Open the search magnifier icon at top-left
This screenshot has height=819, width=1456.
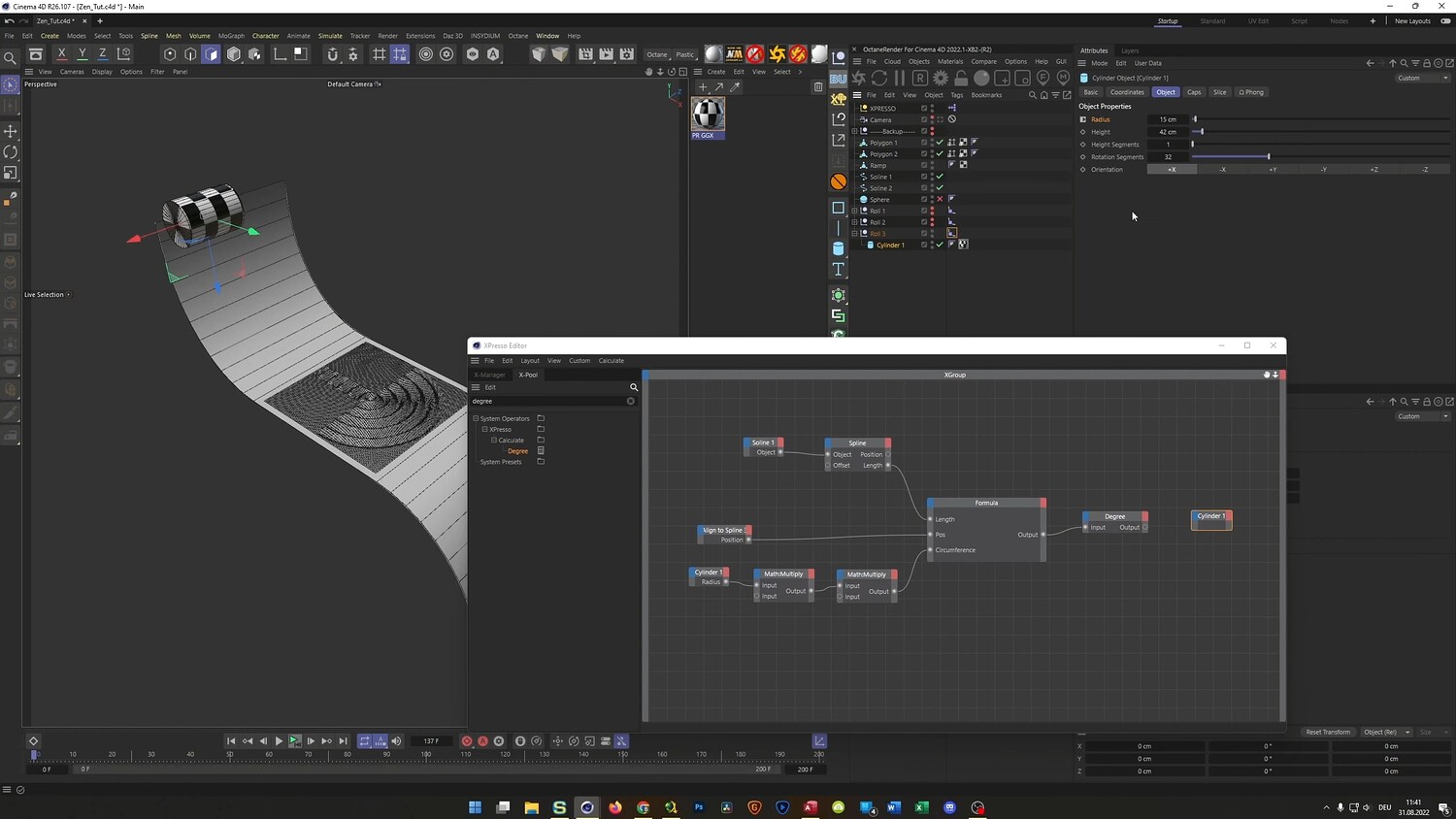11,58
